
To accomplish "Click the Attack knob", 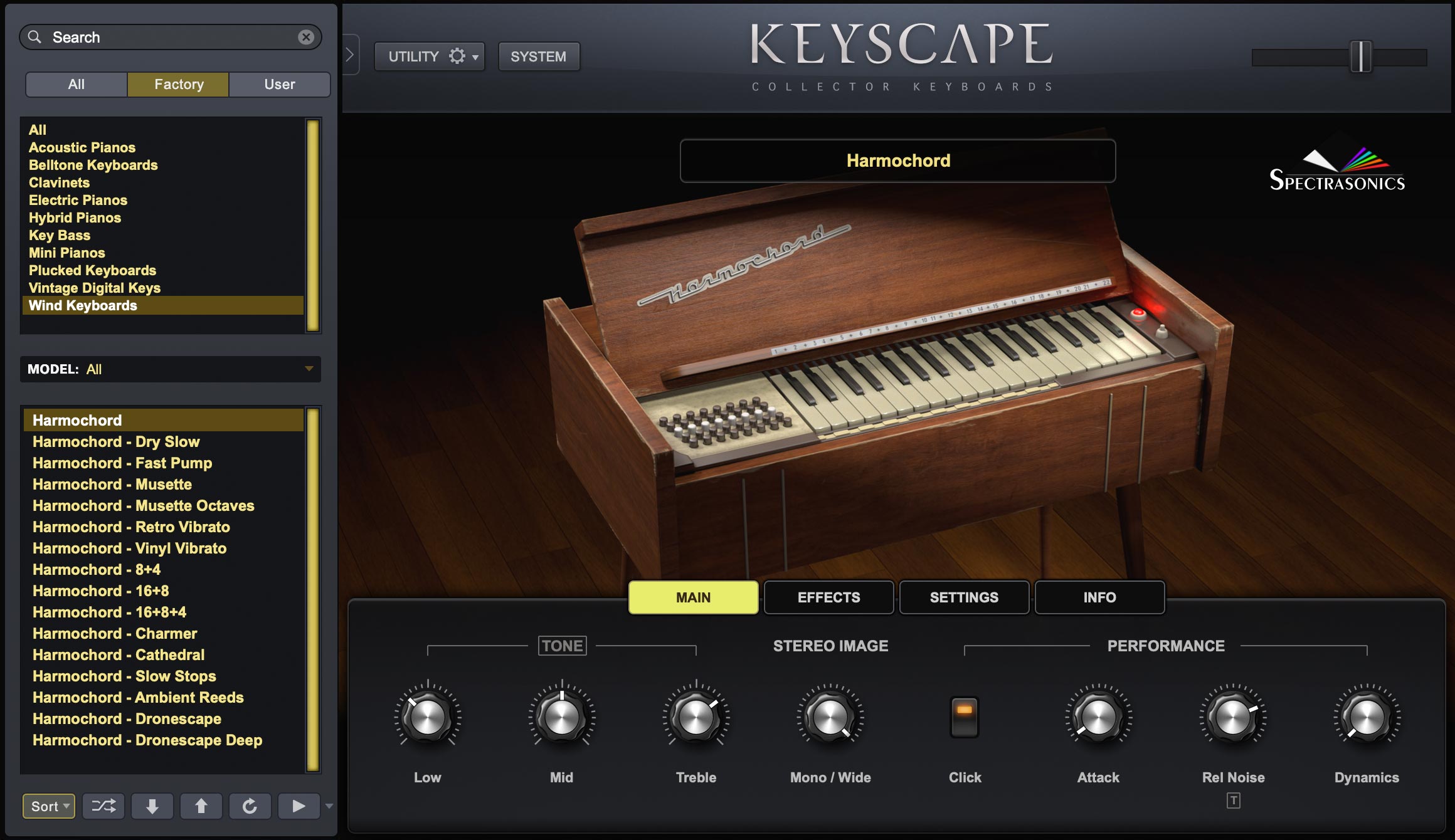I will [1099, 716].
